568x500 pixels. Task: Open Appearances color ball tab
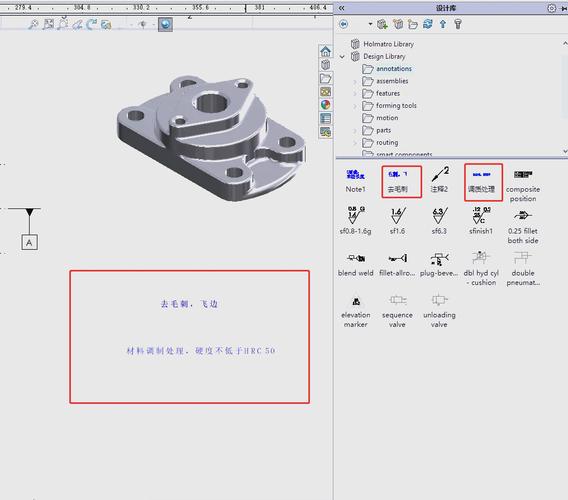pyautogui.click(x=326, y=105)
